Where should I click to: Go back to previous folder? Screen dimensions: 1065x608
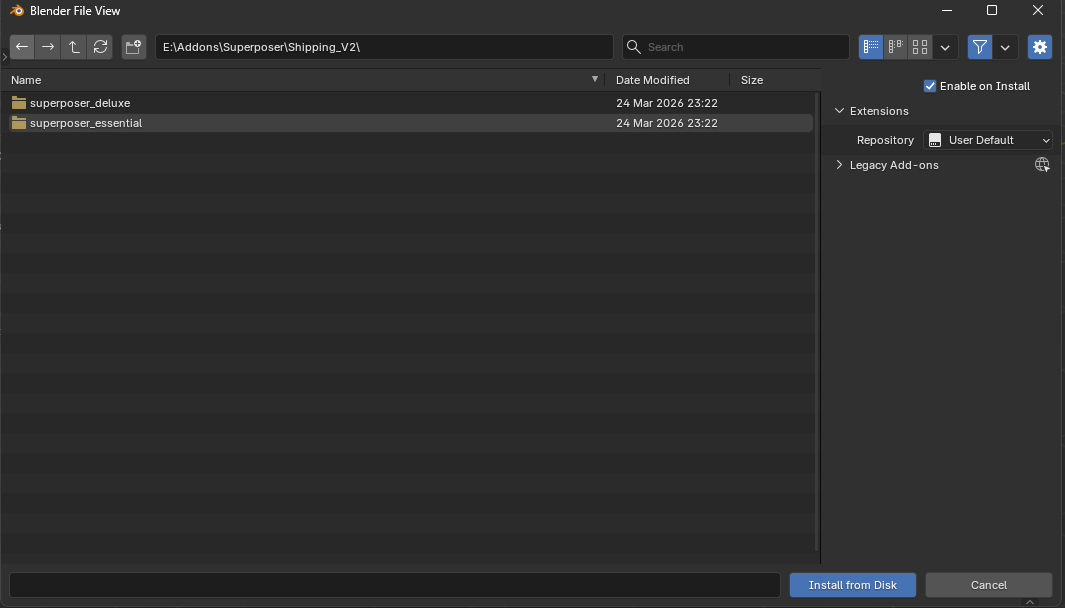(x=22, y=47)
